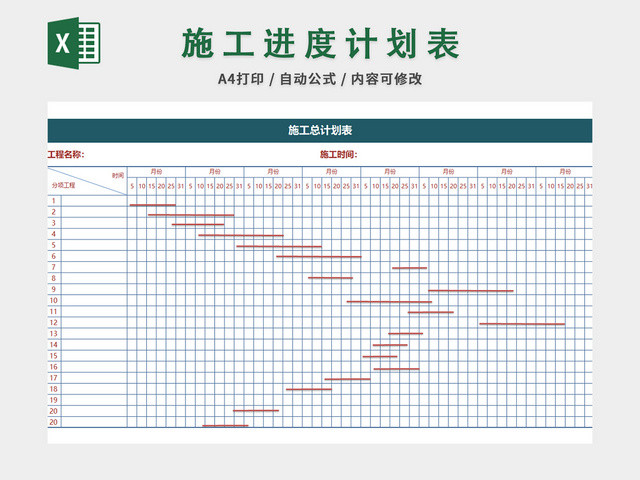Select row number 19 cell
Image resolution: width=640 pixels, height=480 pixels.
point(54,400)
